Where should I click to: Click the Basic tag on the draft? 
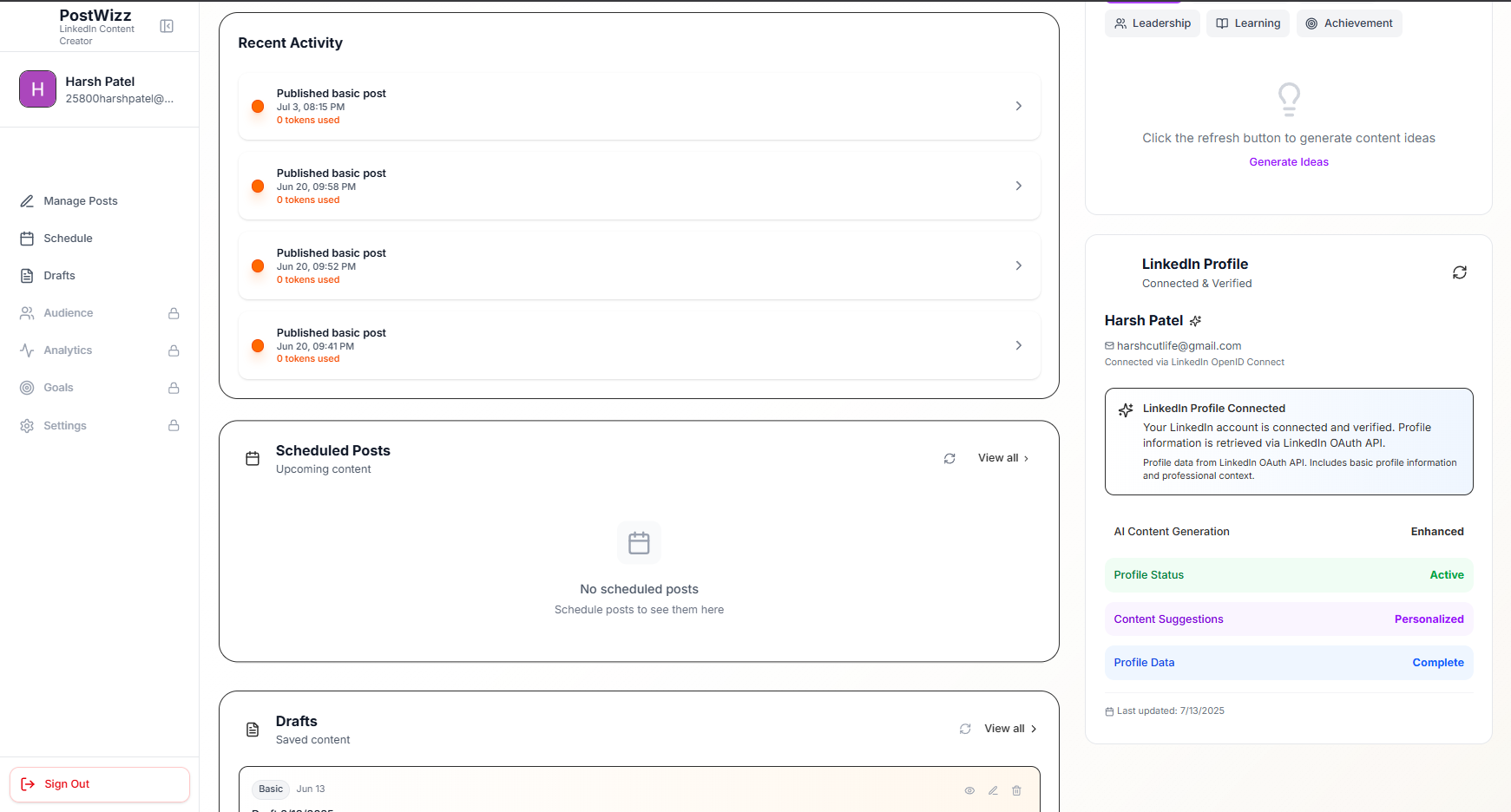[x=271, y=789]
